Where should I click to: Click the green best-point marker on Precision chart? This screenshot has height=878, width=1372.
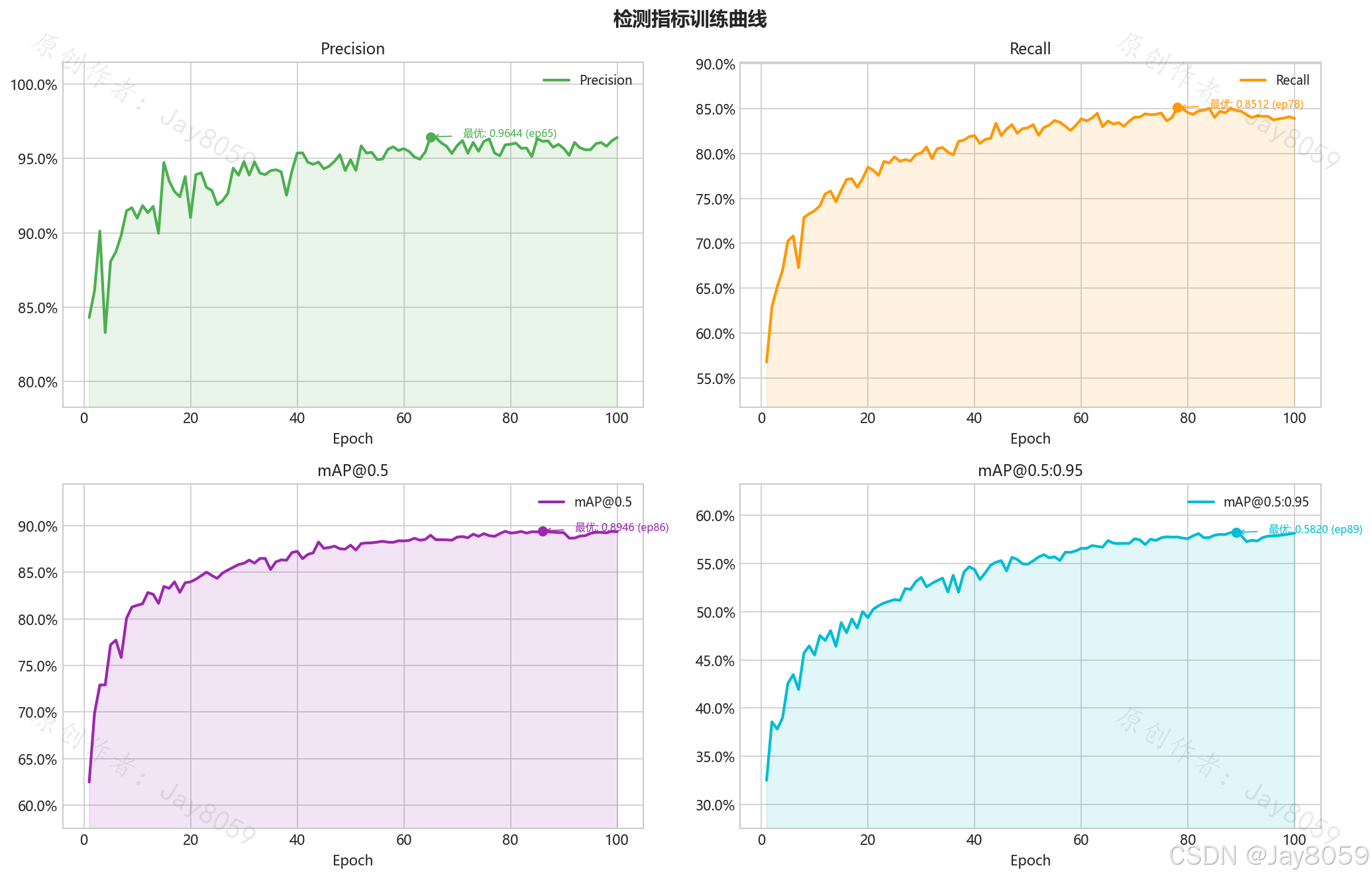(x=431, y=137)
